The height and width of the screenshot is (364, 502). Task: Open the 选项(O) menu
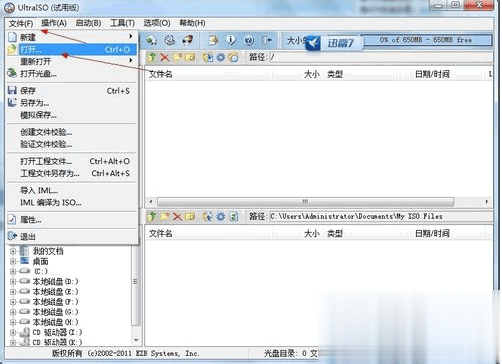(x=157, y=23)
